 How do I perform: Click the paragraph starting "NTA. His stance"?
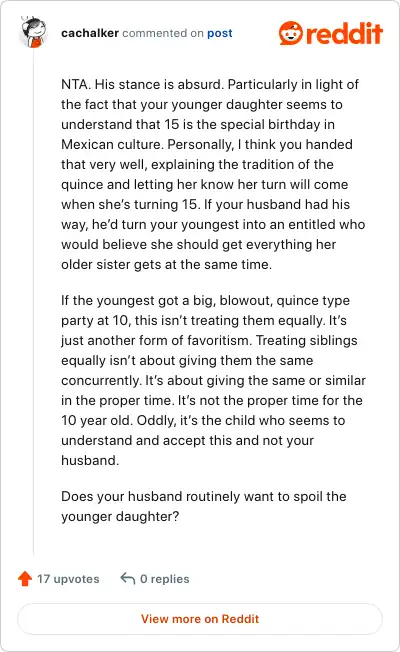pyautogui.click(x=213, y=174)
